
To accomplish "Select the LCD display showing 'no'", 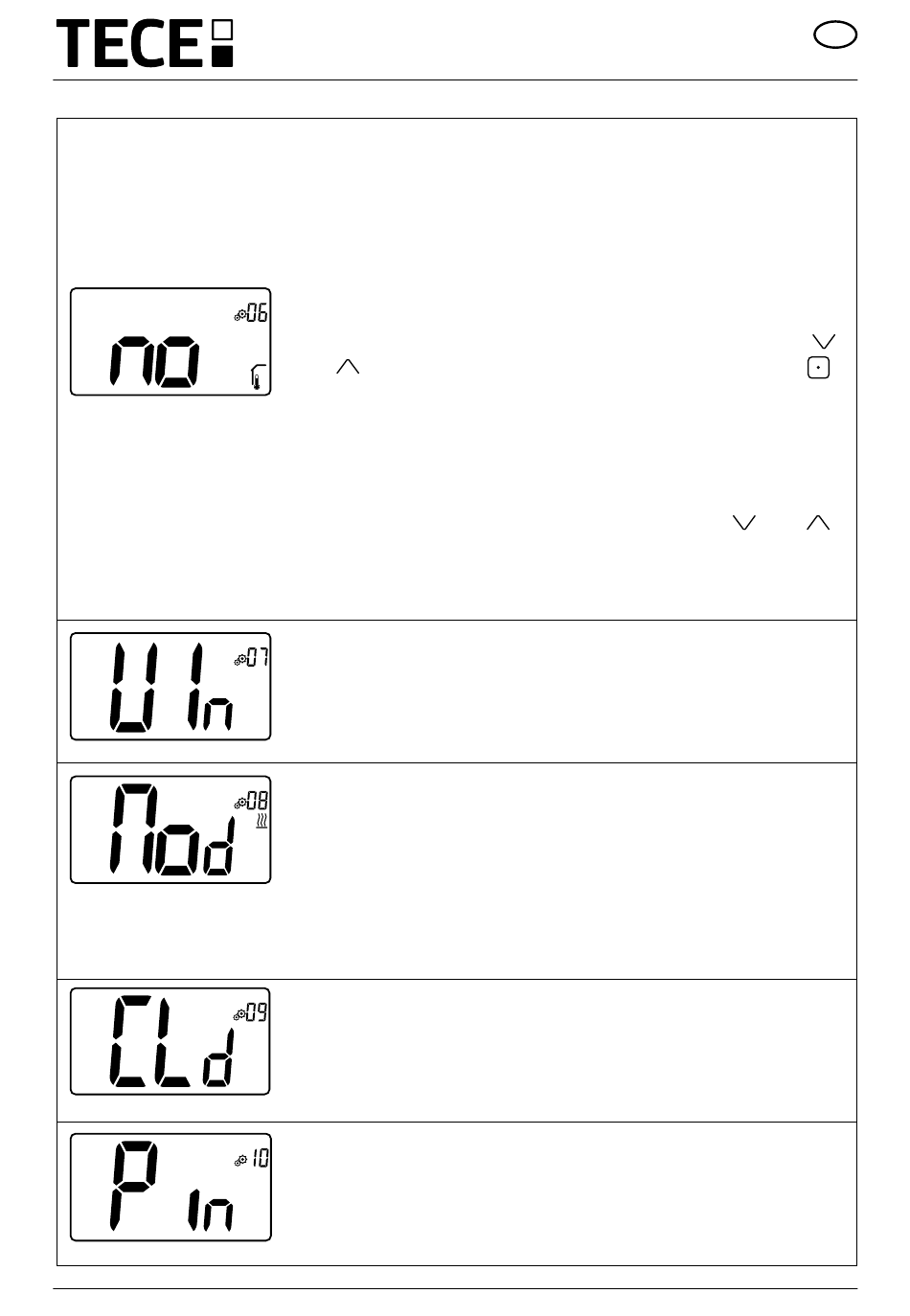I will (x=171, y=342).
